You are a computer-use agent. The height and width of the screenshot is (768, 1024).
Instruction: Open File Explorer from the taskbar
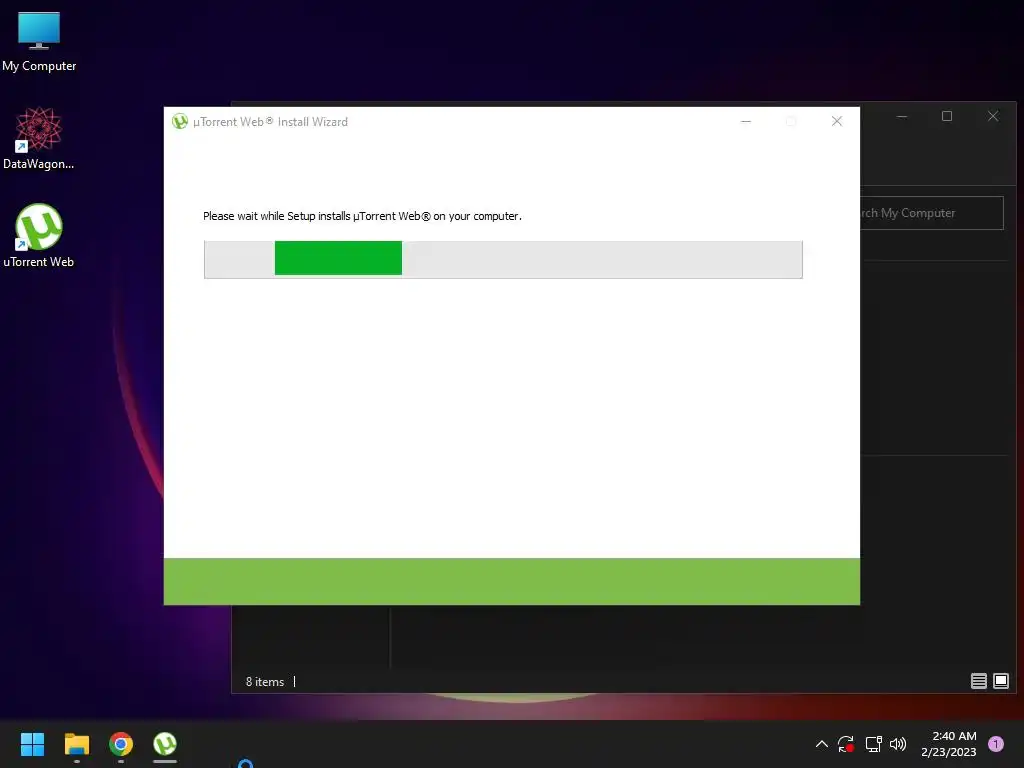click(x=76, y=744)
